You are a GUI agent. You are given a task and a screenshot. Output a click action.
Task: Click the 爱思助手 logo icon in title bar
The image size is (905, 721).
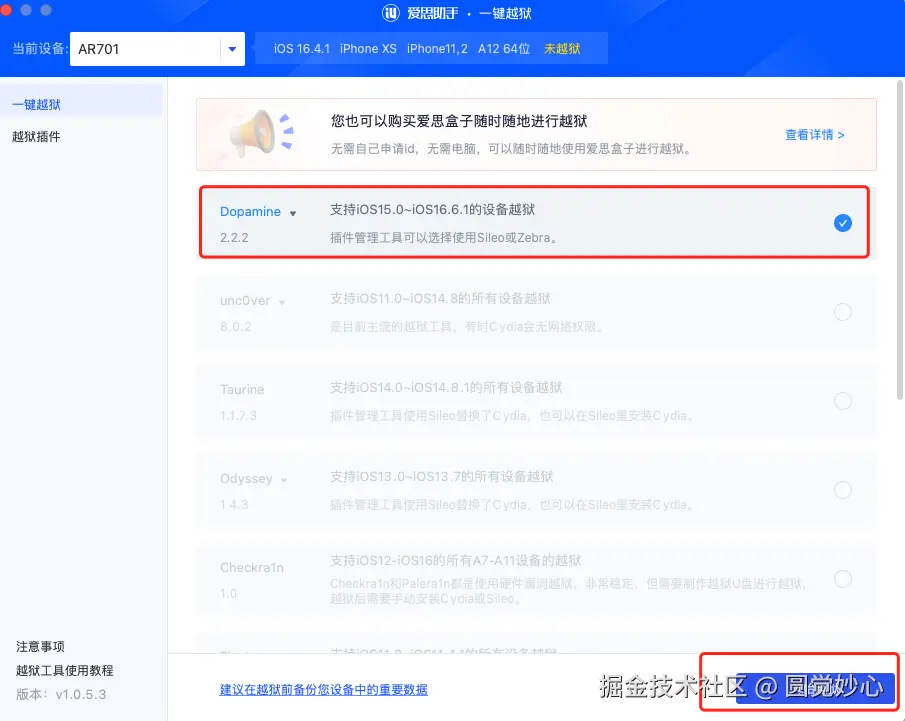coord(391,13)
